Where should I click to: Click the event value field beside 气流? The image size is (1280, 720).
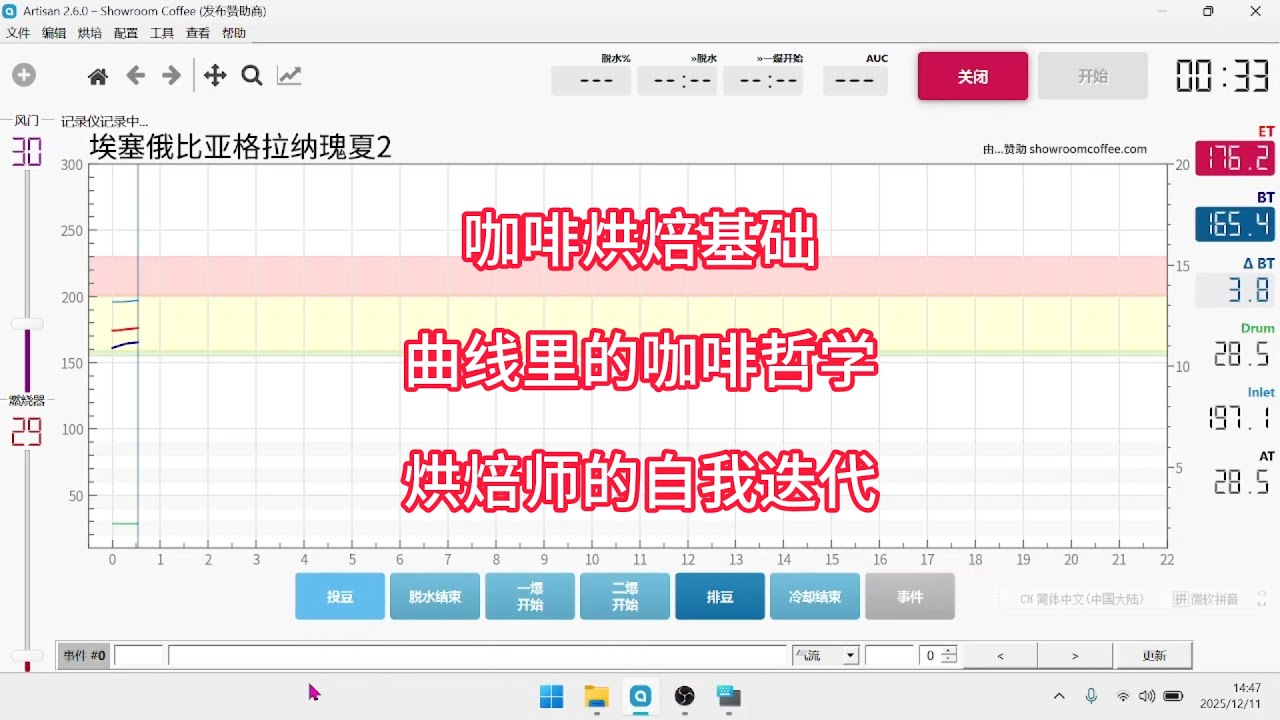(890, 656)
